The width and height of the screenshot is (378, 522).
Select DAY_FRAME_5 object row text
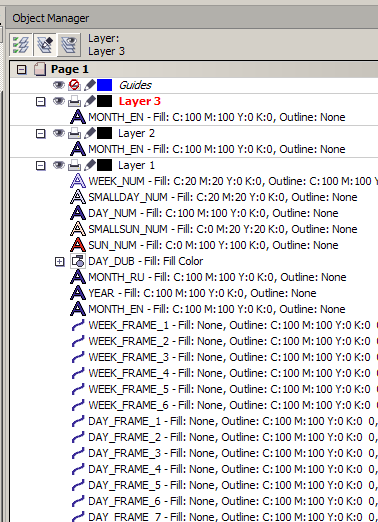(233, 485)
